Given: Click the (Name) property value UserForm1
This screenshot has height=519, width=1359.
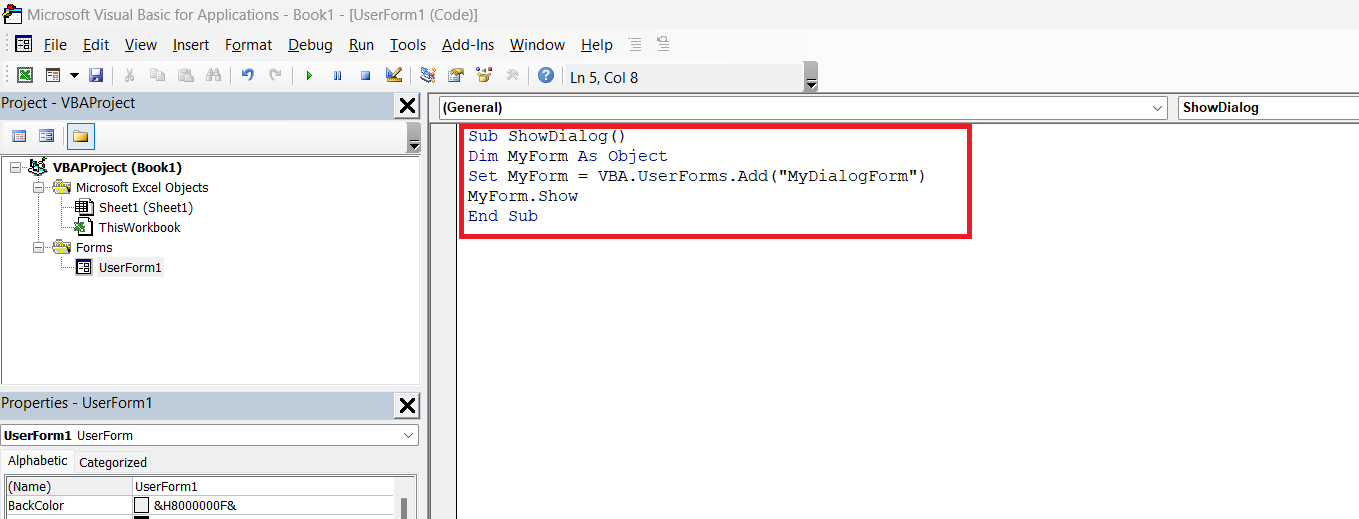Looking at the screenshot, I should point(265,486).
